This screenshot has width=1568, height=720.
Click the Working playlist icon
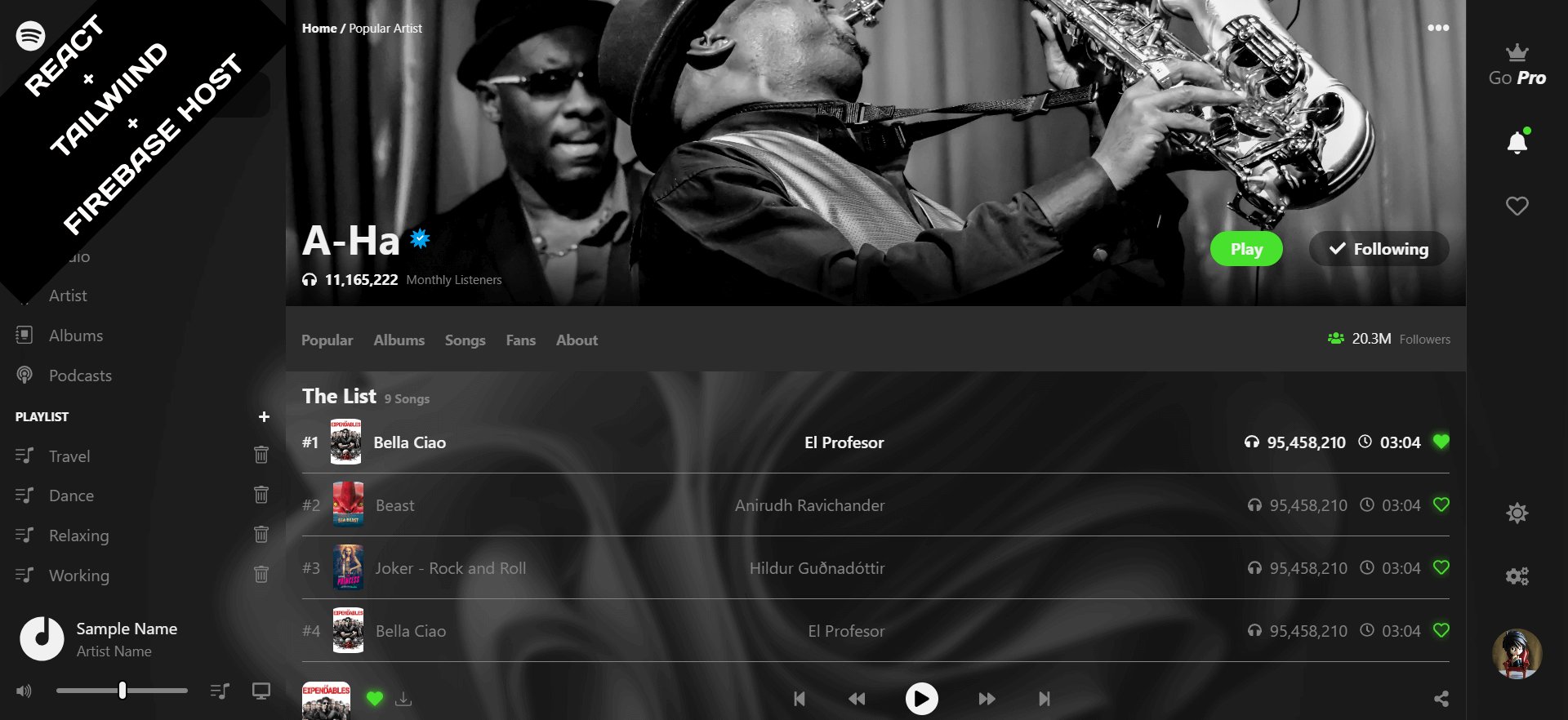click(x=24, y=575)
